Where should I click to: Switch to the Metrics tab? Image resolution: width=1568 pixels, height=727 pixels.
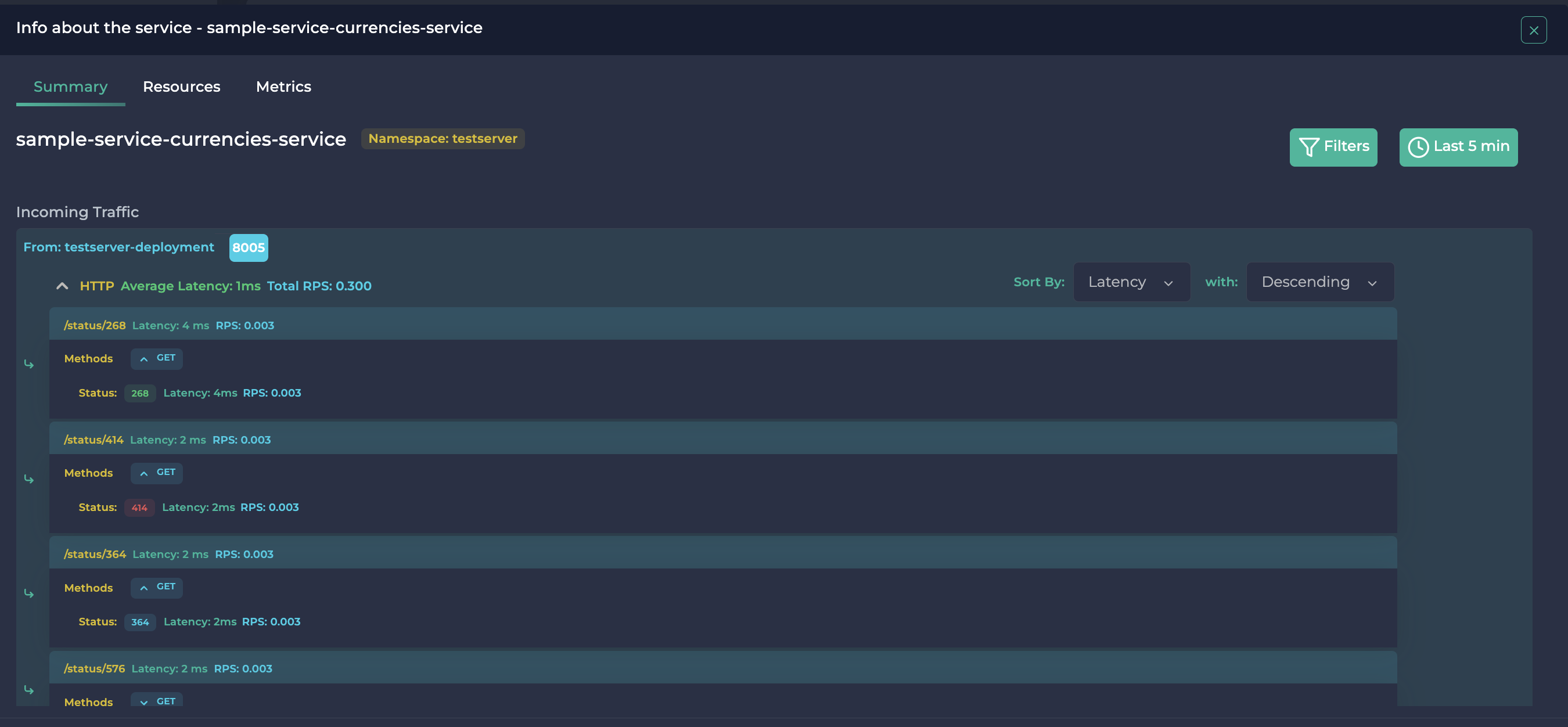pyautogui.click(x=283, y=87)
